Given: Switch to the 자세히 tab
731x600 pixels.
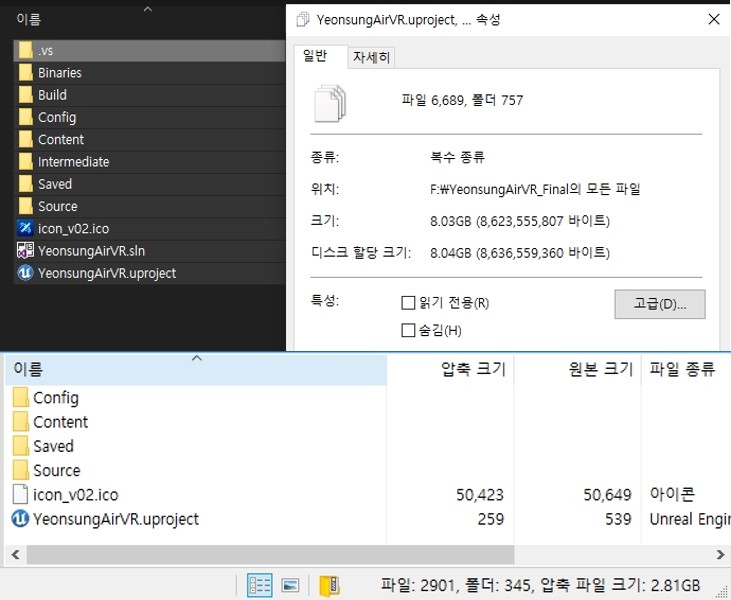Looking at the screenshot, I should pyautogui.click(x=371, y=57).
